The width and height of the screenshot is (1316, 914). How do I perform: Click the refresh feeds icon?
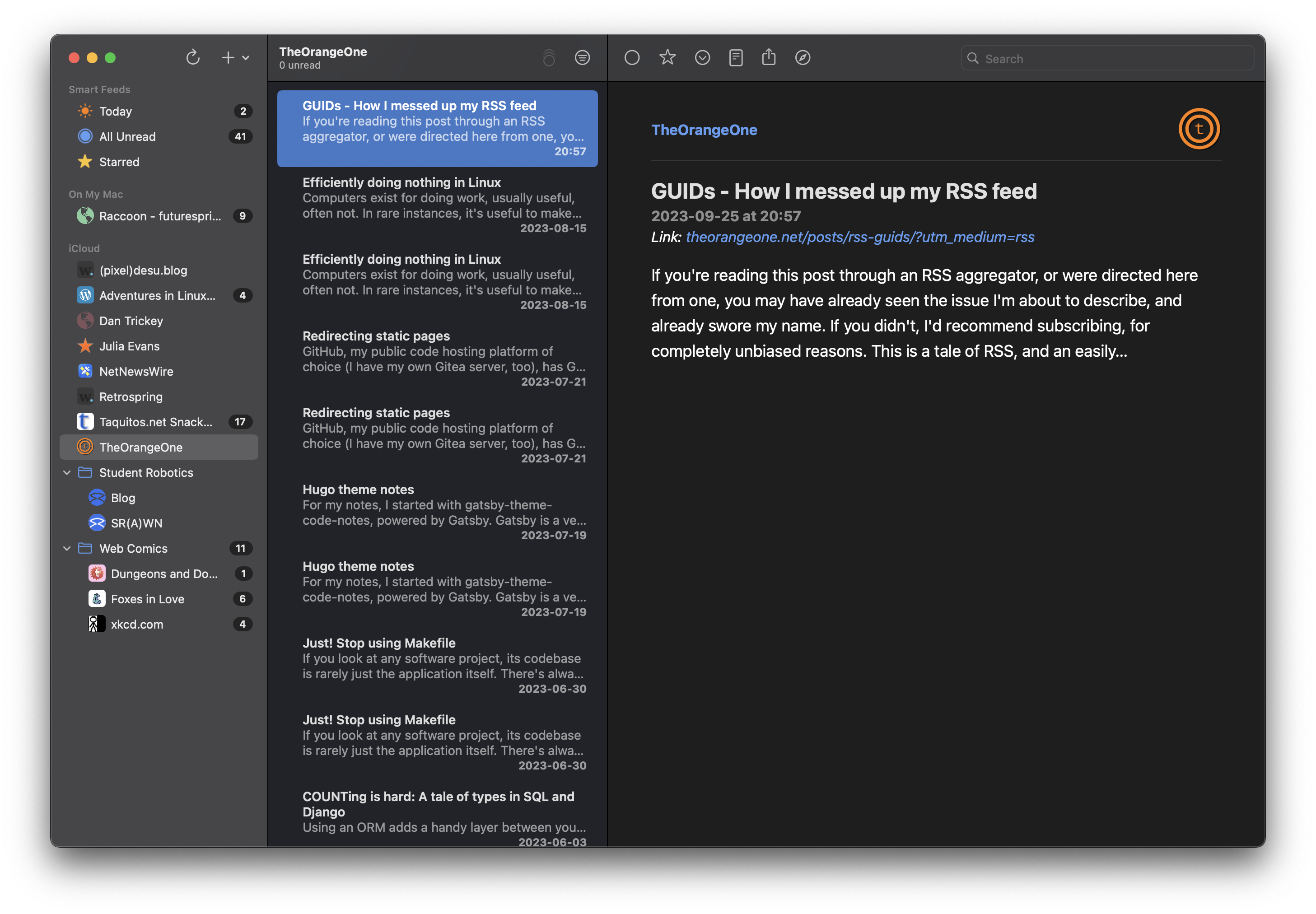point(193,57)
